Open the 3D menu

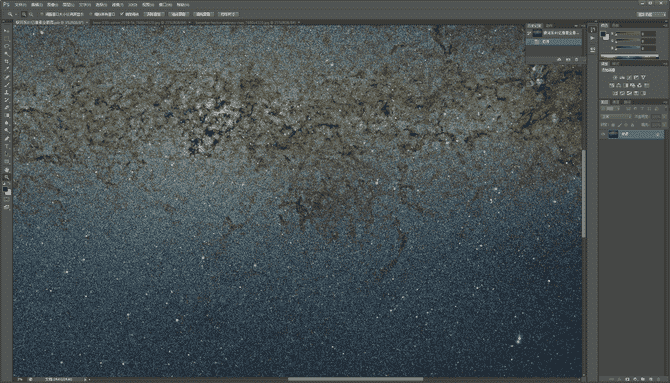pos(133,5)
